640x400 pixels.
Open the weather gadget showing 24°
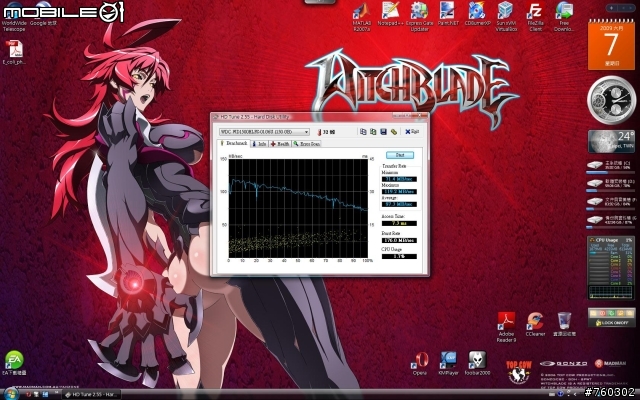click(611, 141)
